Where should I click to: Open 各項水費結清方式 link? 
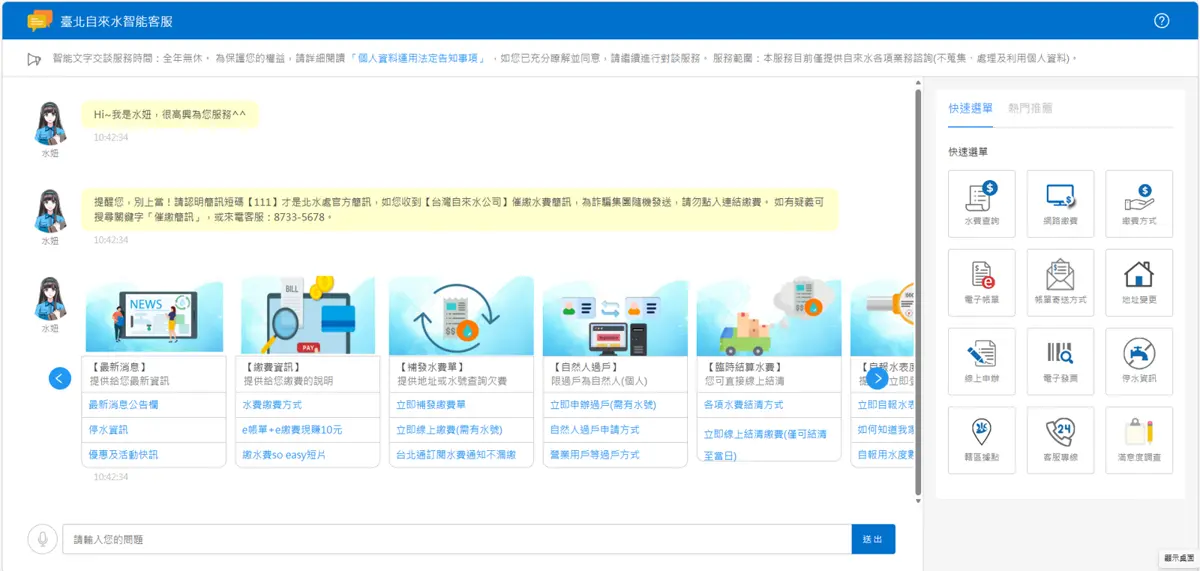743,405
